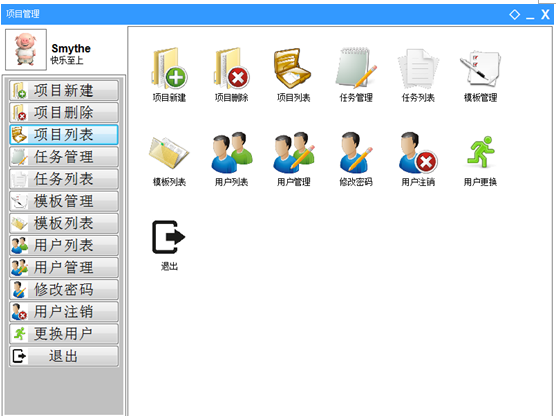The image size is (556, 416).
Task: Click the 模板管理 checklist icon
Action: point(480,69)
